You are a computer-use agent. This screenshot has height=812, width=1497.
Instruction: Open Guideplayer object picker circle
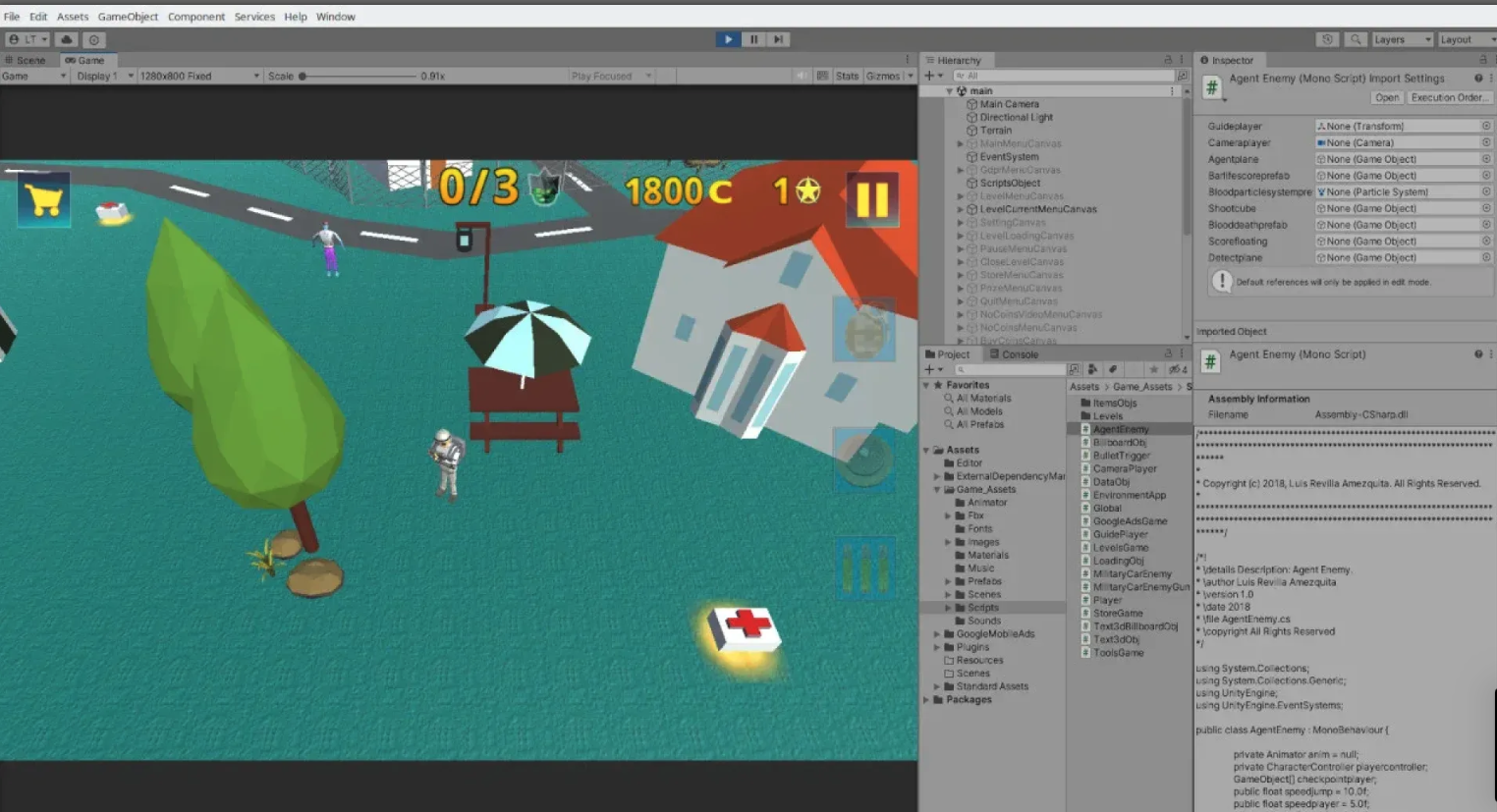[1485, 126]
